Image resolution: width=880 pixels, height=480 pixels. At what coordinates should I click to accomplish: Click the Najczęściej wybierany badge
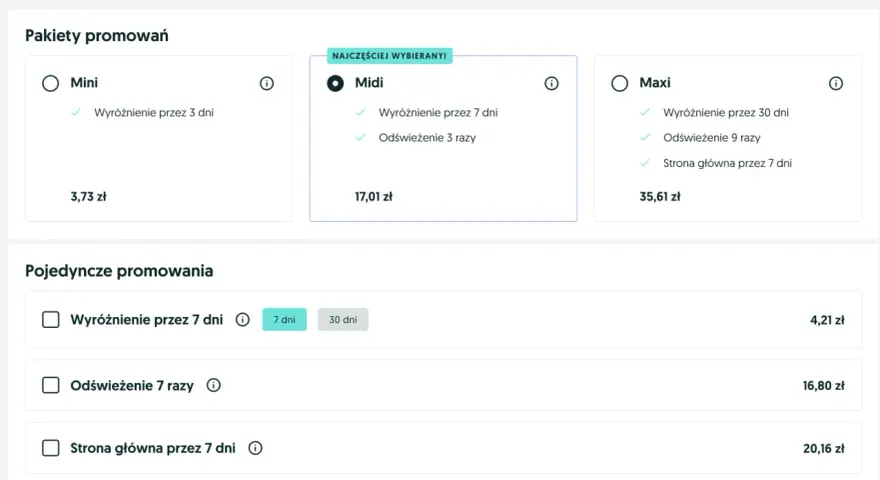coord(389,56)
